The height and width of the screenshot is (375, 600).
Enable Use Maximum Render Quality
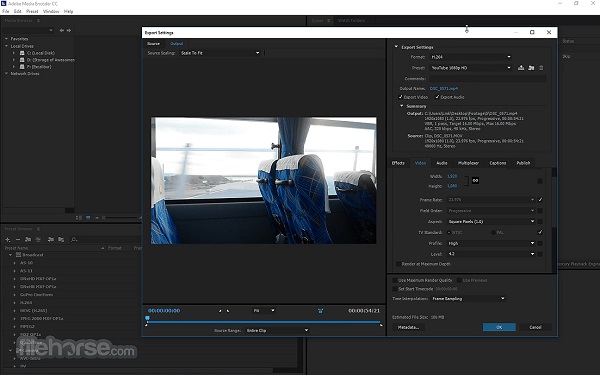(395, 280)
